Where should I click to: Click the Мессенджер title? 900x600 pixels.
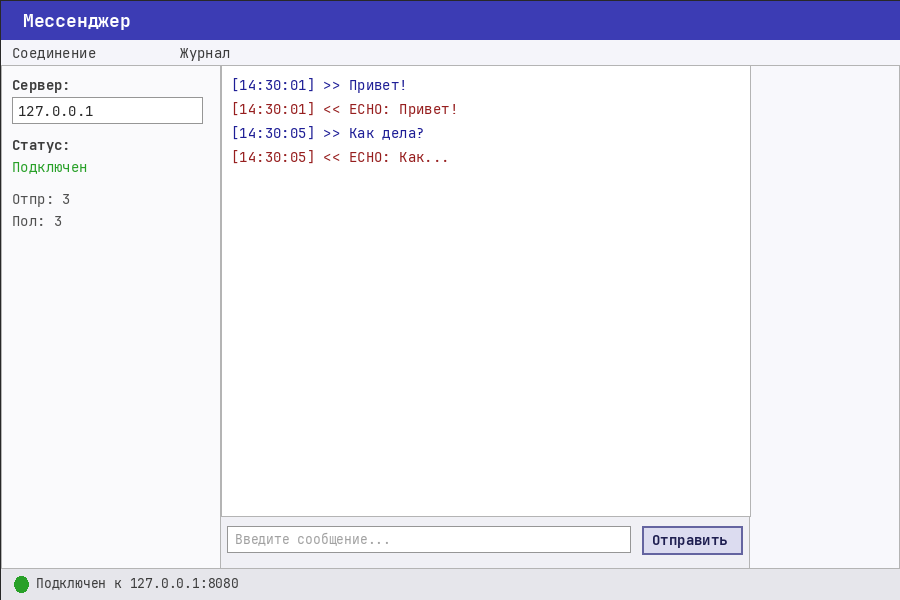(77, 21)
